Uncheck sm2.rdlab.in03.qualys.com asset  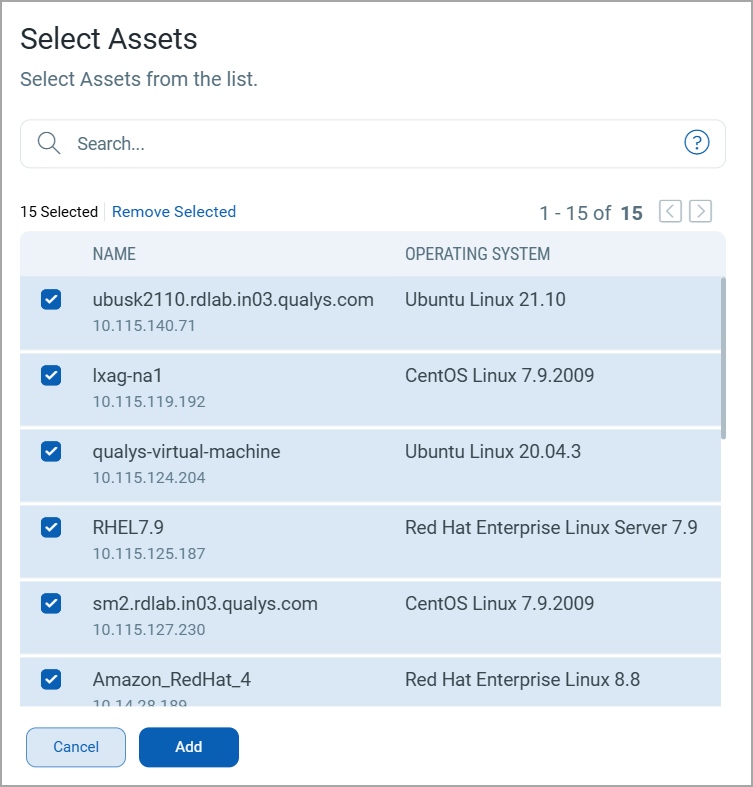click(51, 604)
